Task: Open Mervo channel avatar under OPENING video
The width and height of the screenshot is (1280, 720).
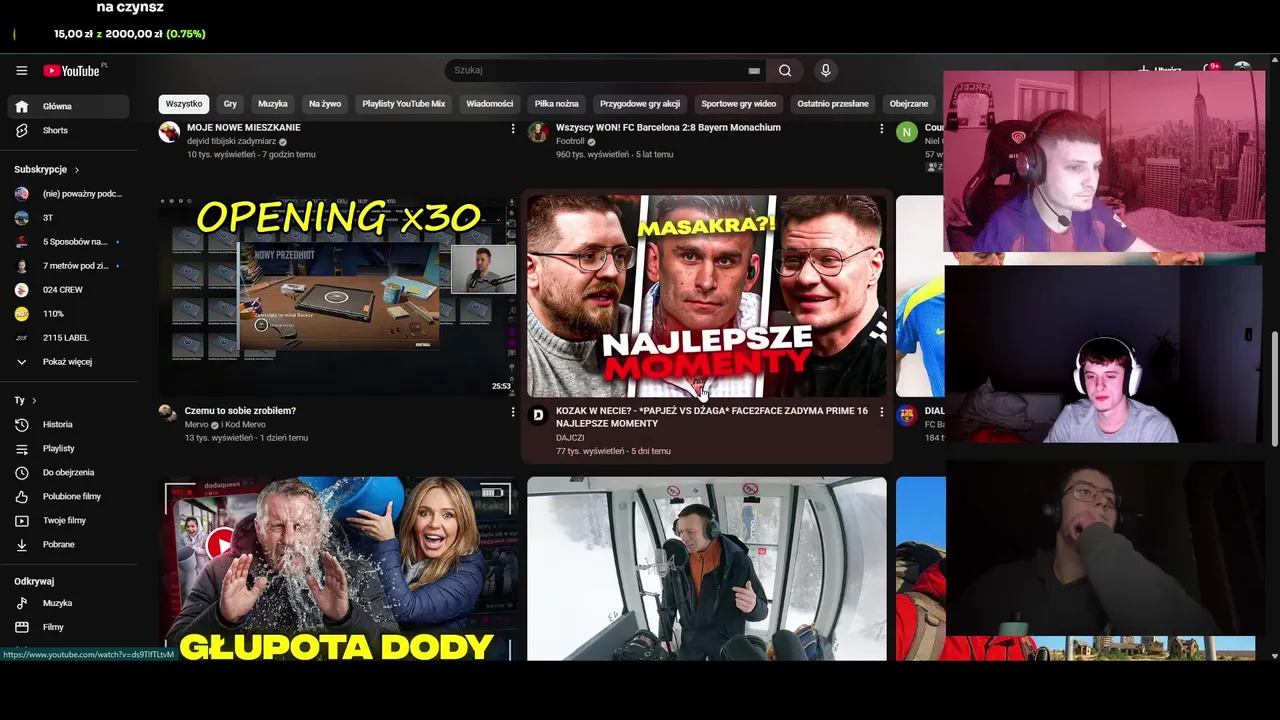Action: pyautogui.click(x=169, y=413)
